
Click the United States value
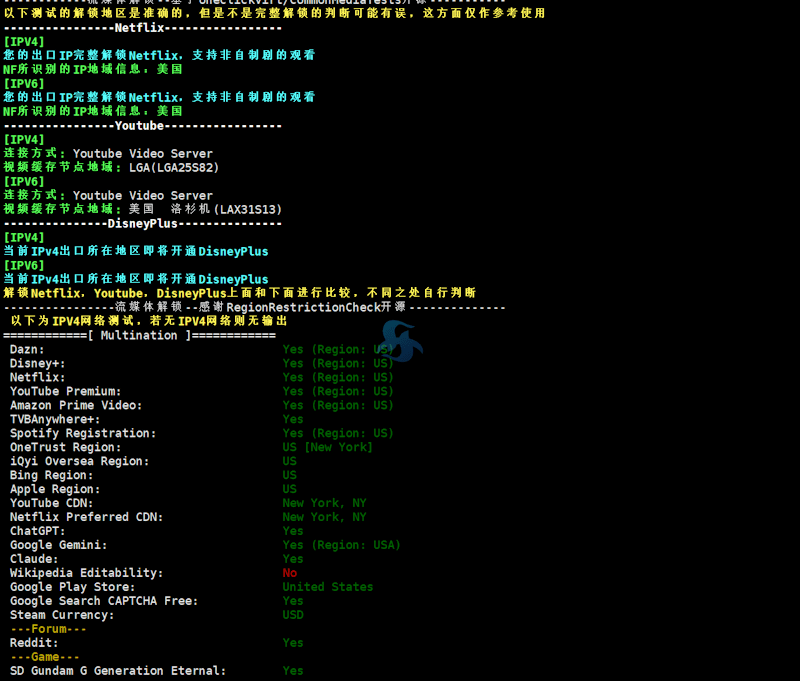328,587
